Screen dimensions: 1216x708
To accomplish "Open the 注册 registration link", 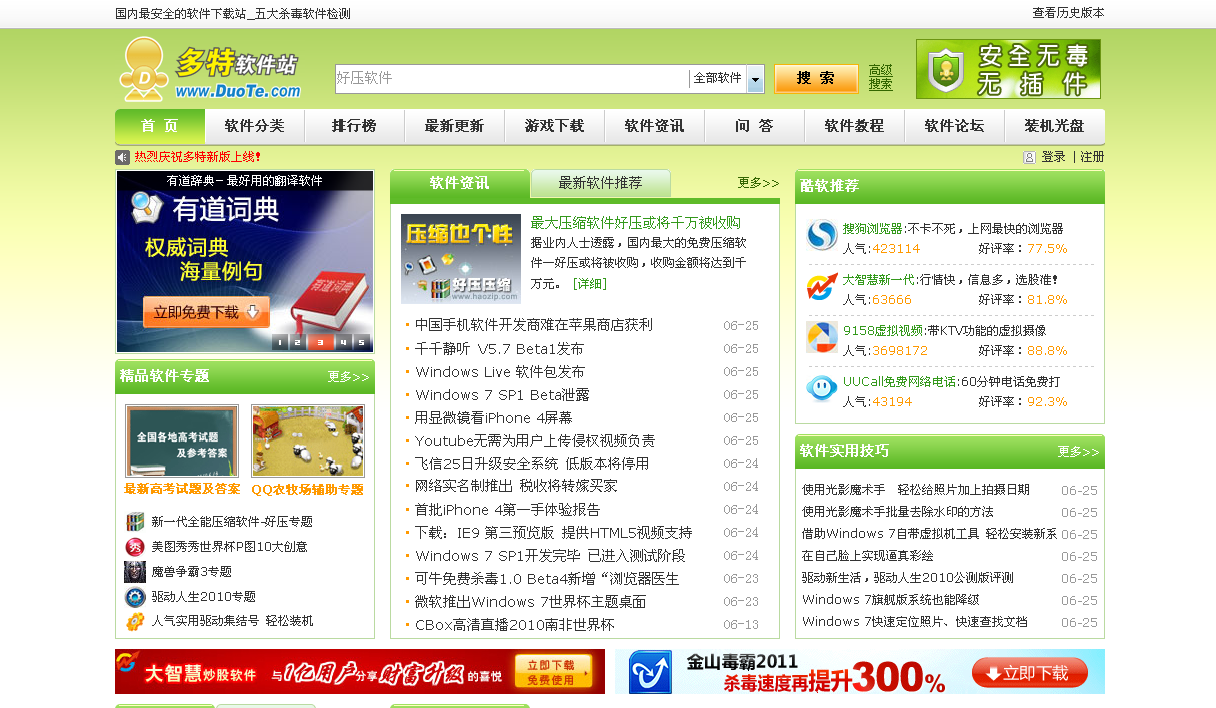I will (x=1089, y=157).
